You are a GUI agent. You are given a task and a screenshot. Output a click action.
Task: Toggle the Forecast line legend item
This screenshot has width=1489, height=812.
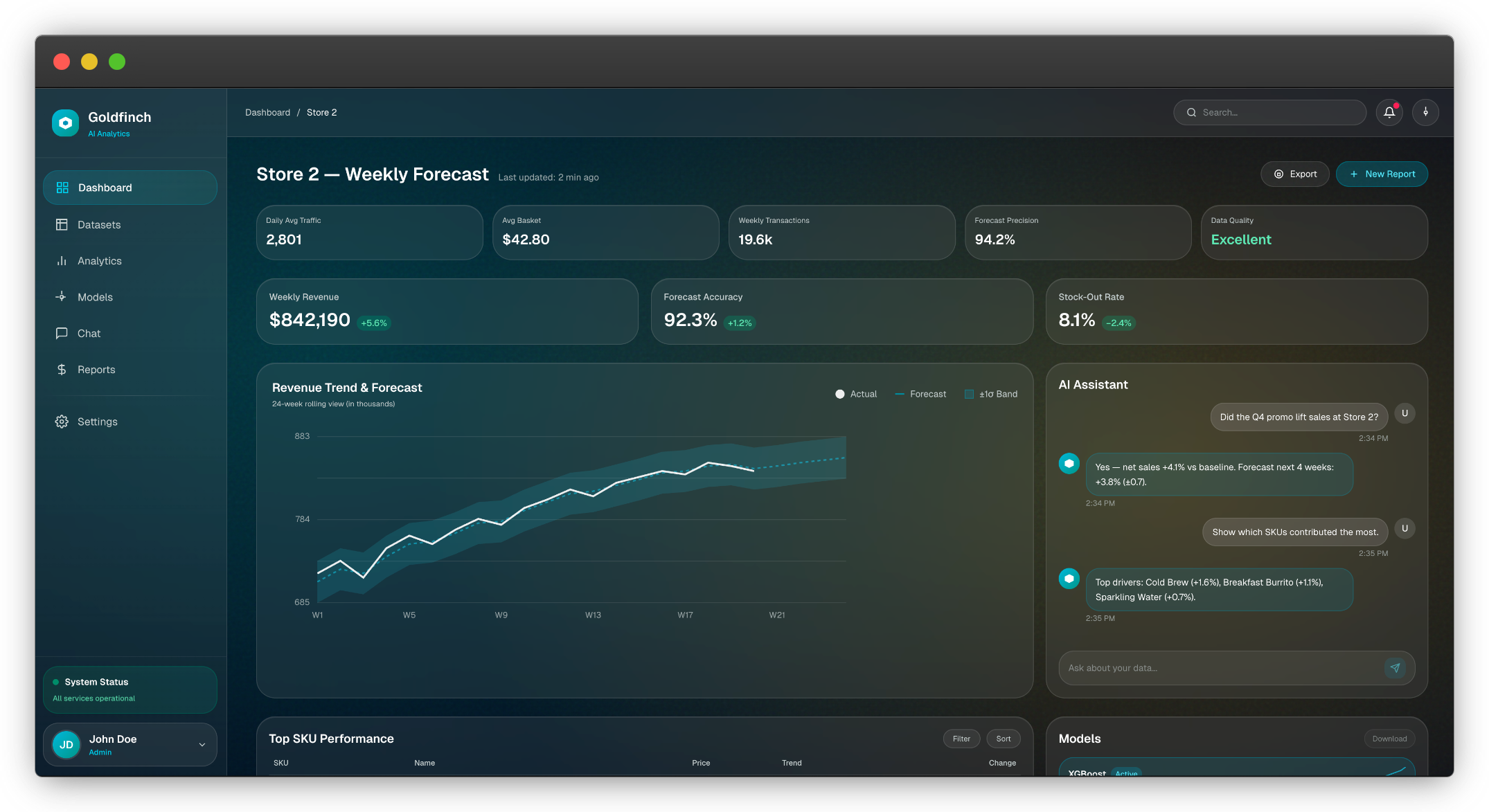(x=920, y=394)
